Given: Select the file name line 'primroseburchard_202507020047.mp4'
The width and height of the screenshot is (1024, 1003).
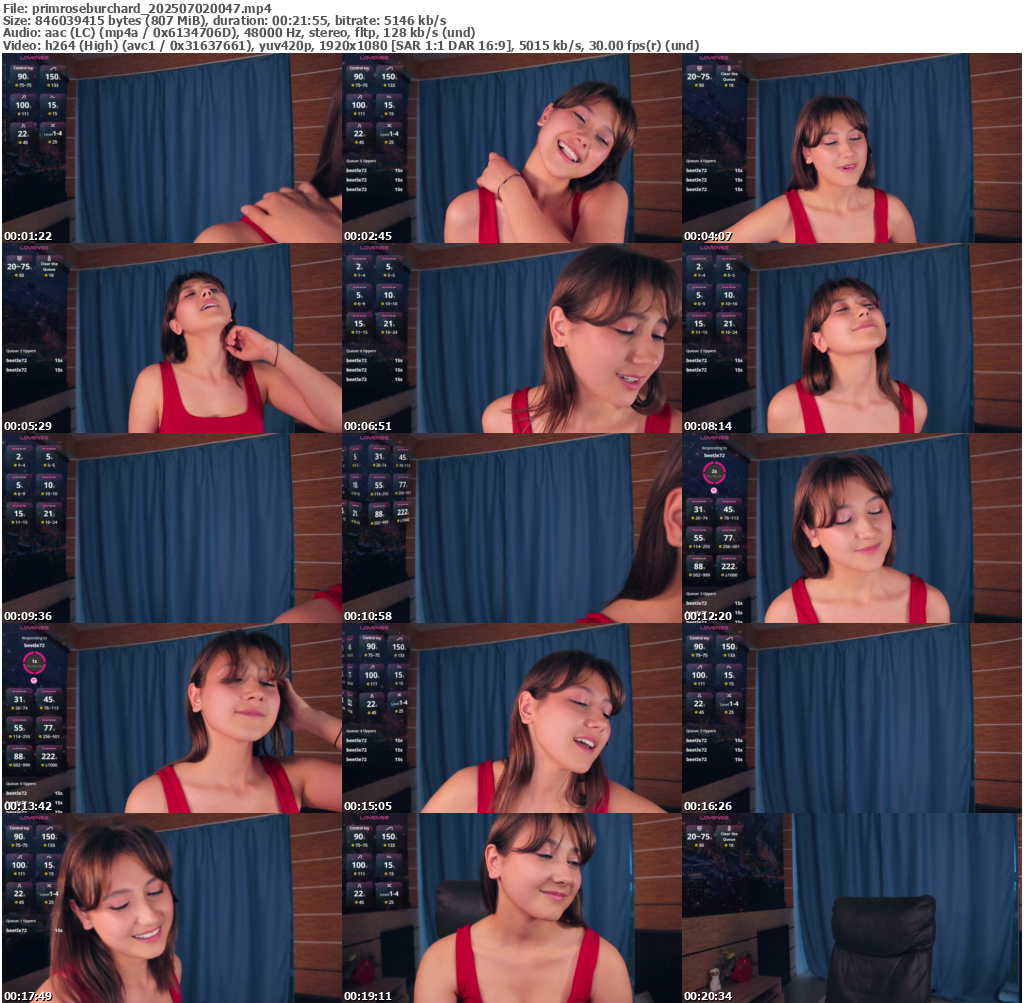Looking at the screenshot, I should pyautogui.click(x=137, y=8).
